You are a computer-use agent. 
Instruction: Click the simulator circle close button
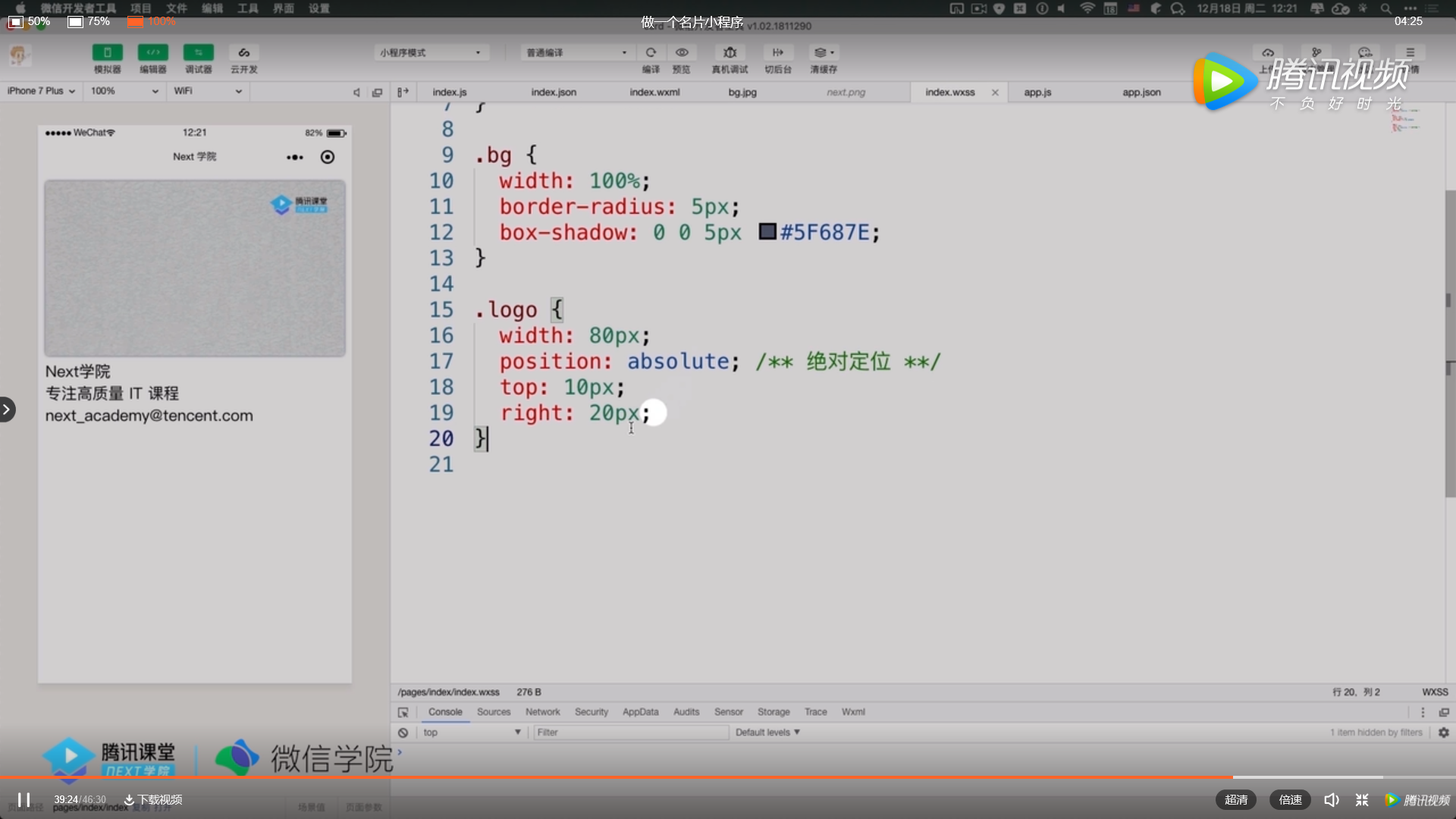(328, 157)
